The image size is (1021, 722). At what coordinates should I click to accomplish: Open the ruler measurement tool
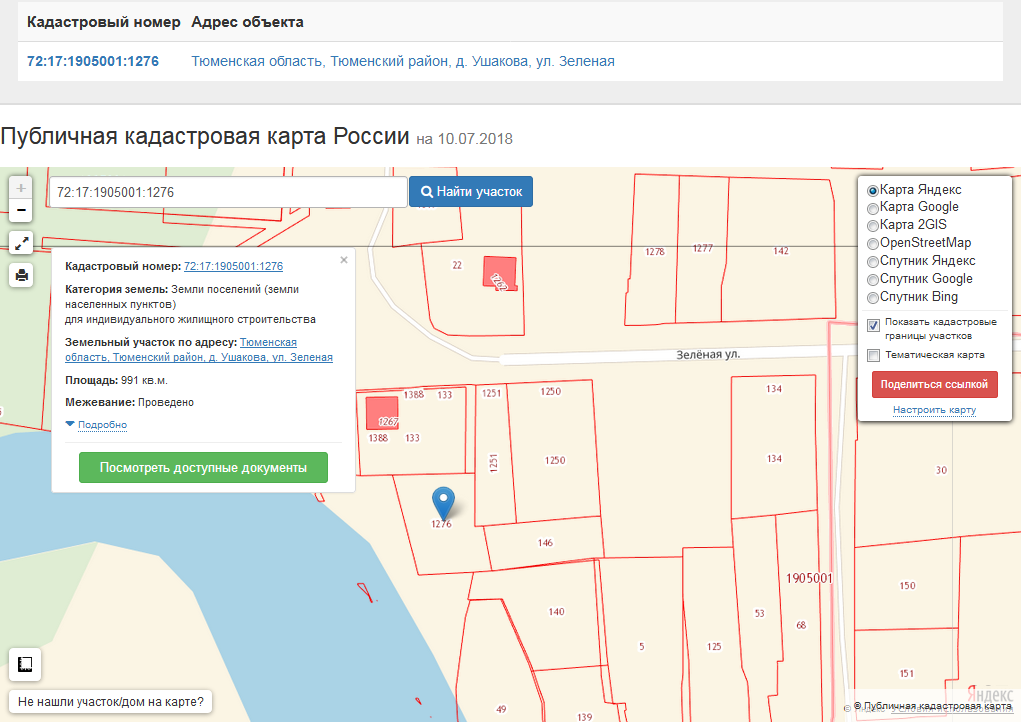25,665
